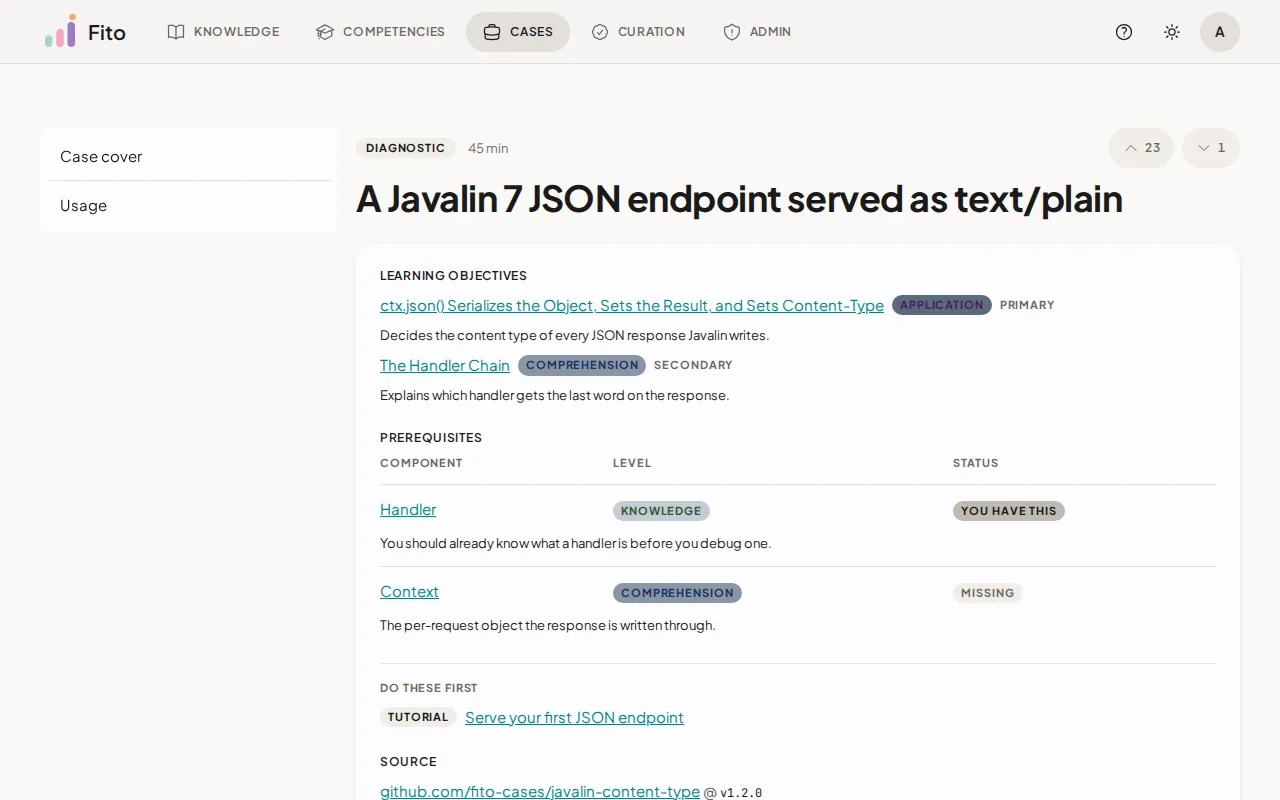Click the COMPONENT column header

tap(421, 463)
